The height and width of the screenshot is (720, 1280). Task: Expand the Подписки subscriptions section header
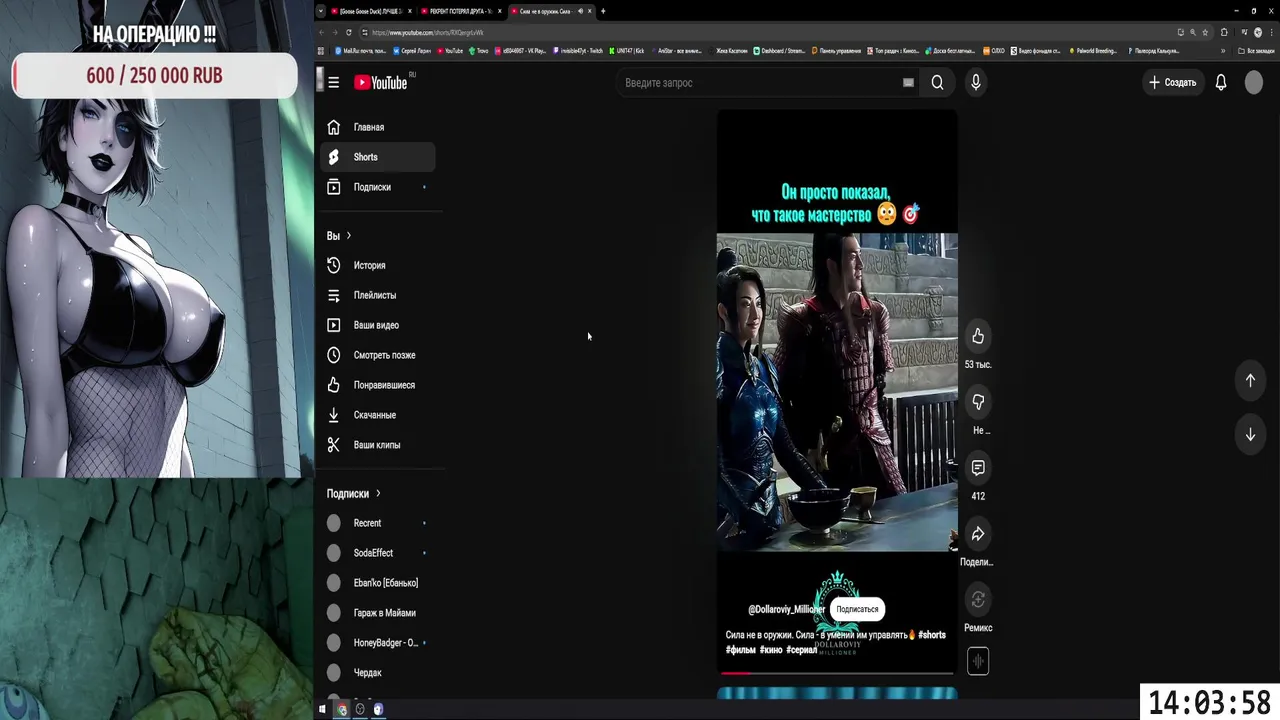coord(354,493)
